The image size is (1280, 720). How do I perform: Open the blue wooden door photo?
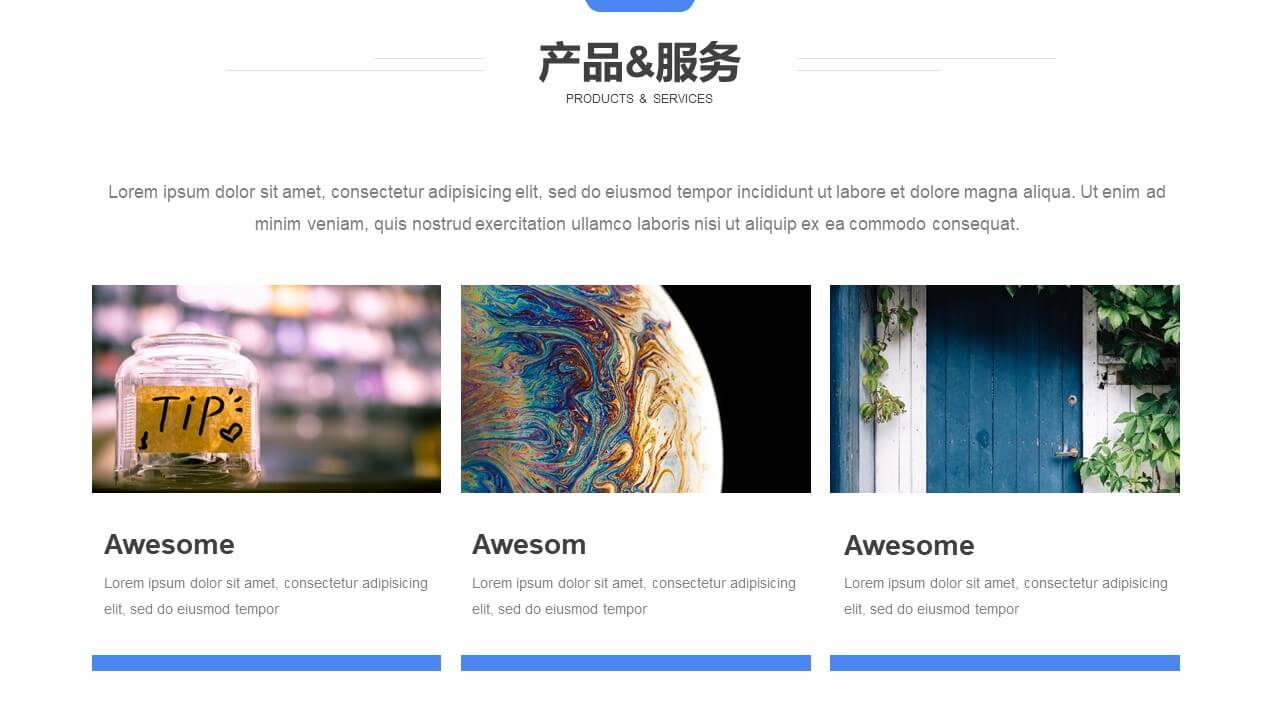(x=1005, y=389)
